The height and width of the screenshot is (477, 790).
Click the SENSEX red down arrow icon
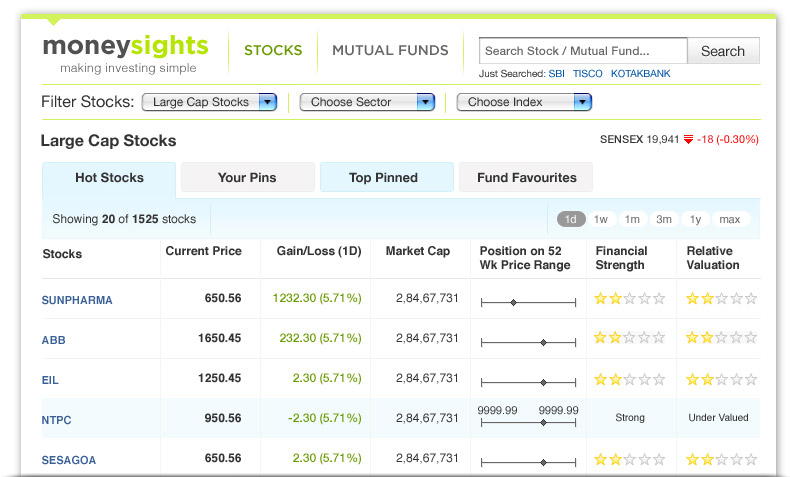[x=688, y=140]
